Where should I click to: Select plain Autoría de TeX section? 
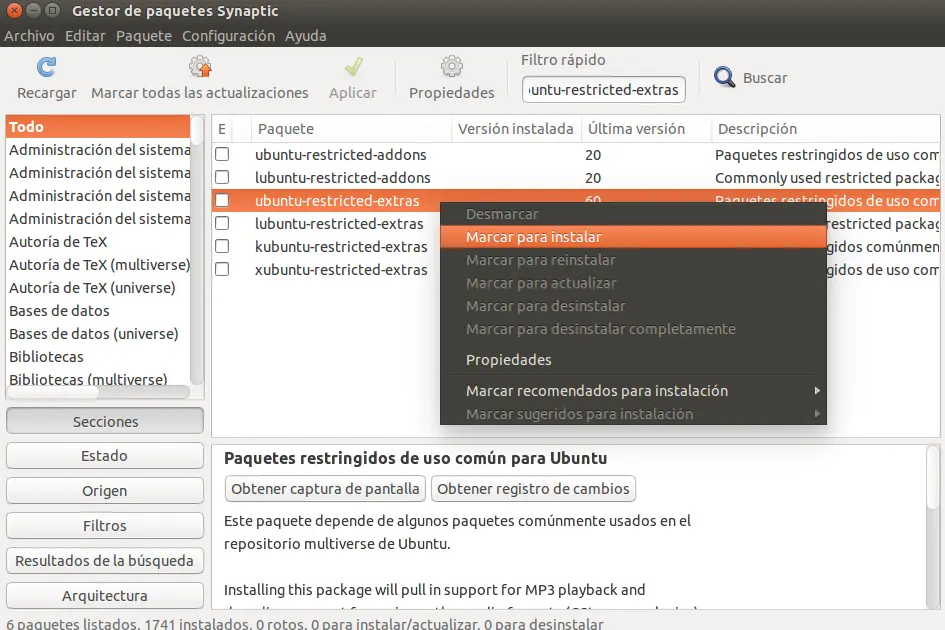click(x=98, y=242)
